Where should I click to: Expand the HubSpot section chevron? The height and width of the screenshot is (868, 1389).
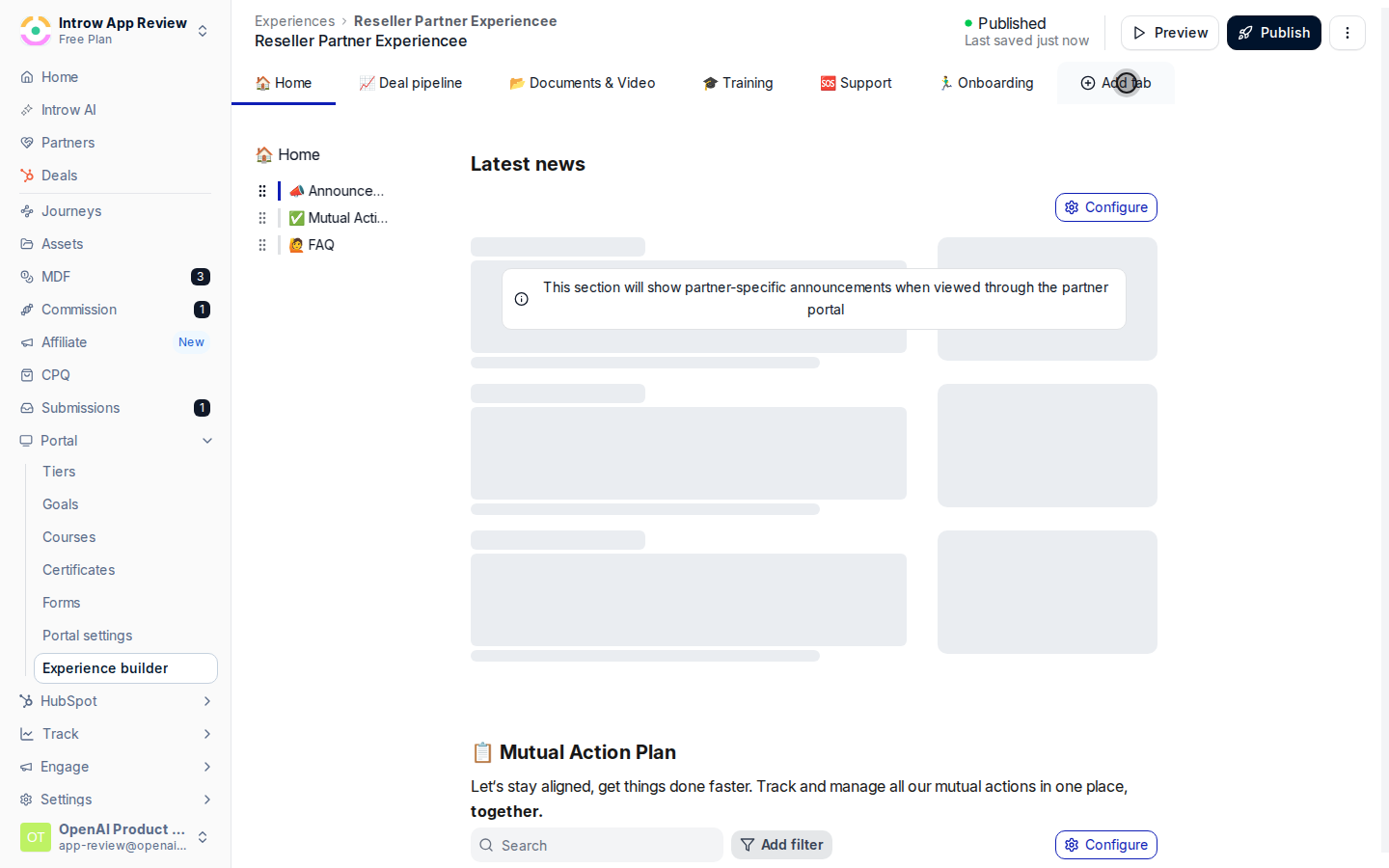click(207, 701)
